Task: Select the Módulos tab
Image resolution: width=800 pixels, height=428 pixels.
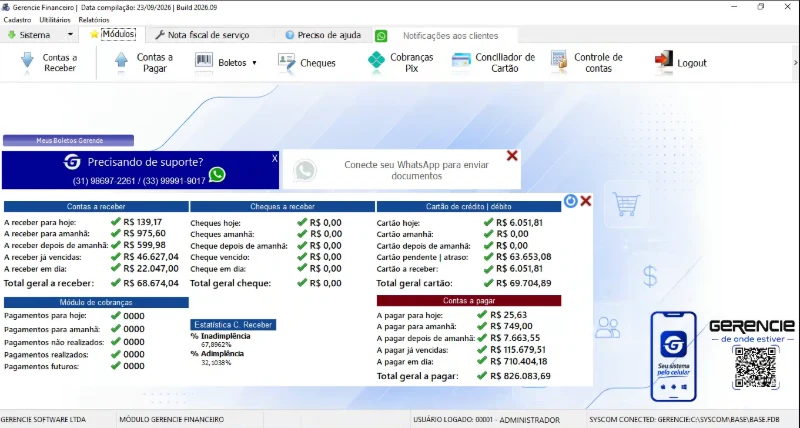Action: 113,34
